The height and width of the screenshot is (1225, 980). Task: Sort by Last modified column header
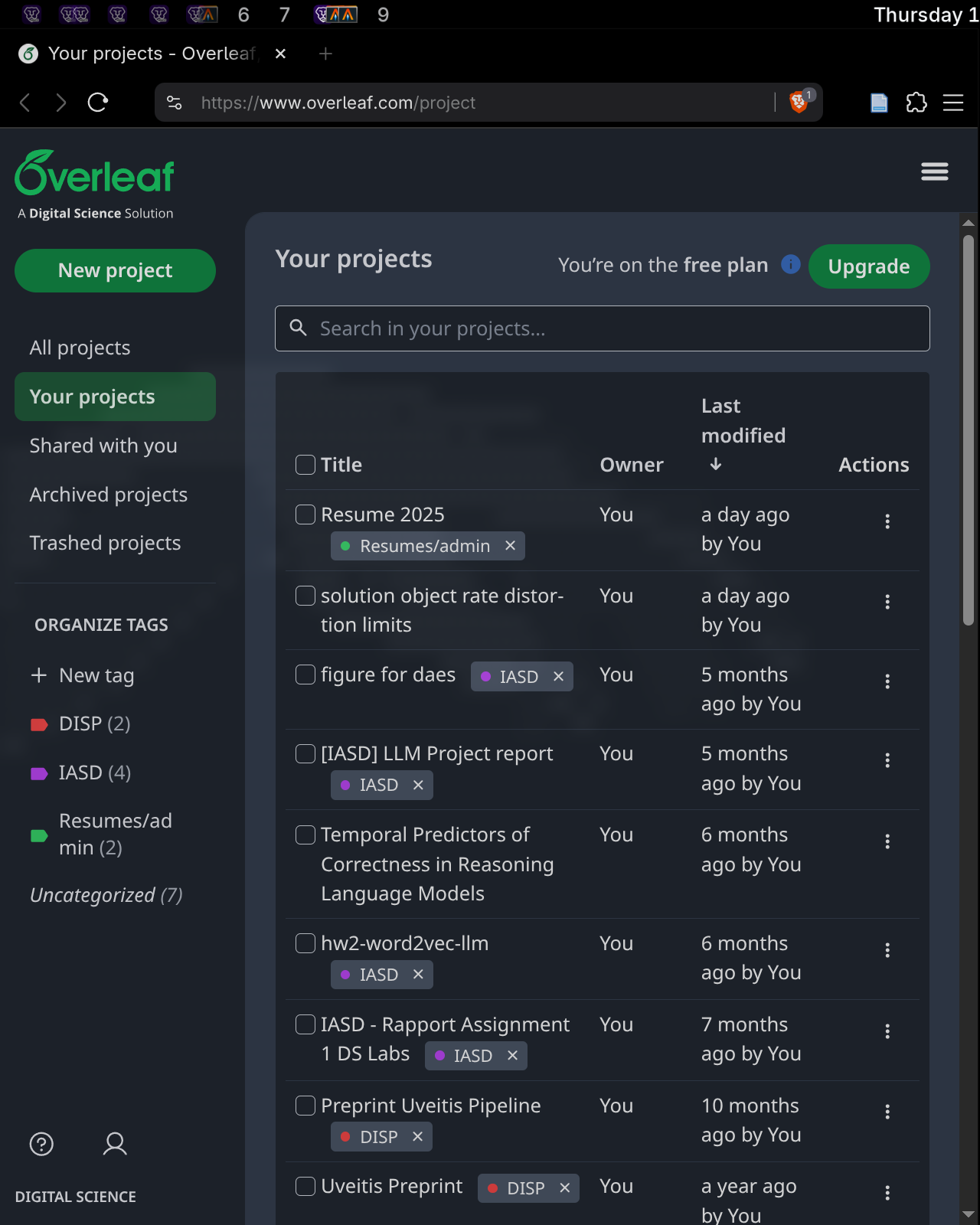pos(743,434)
